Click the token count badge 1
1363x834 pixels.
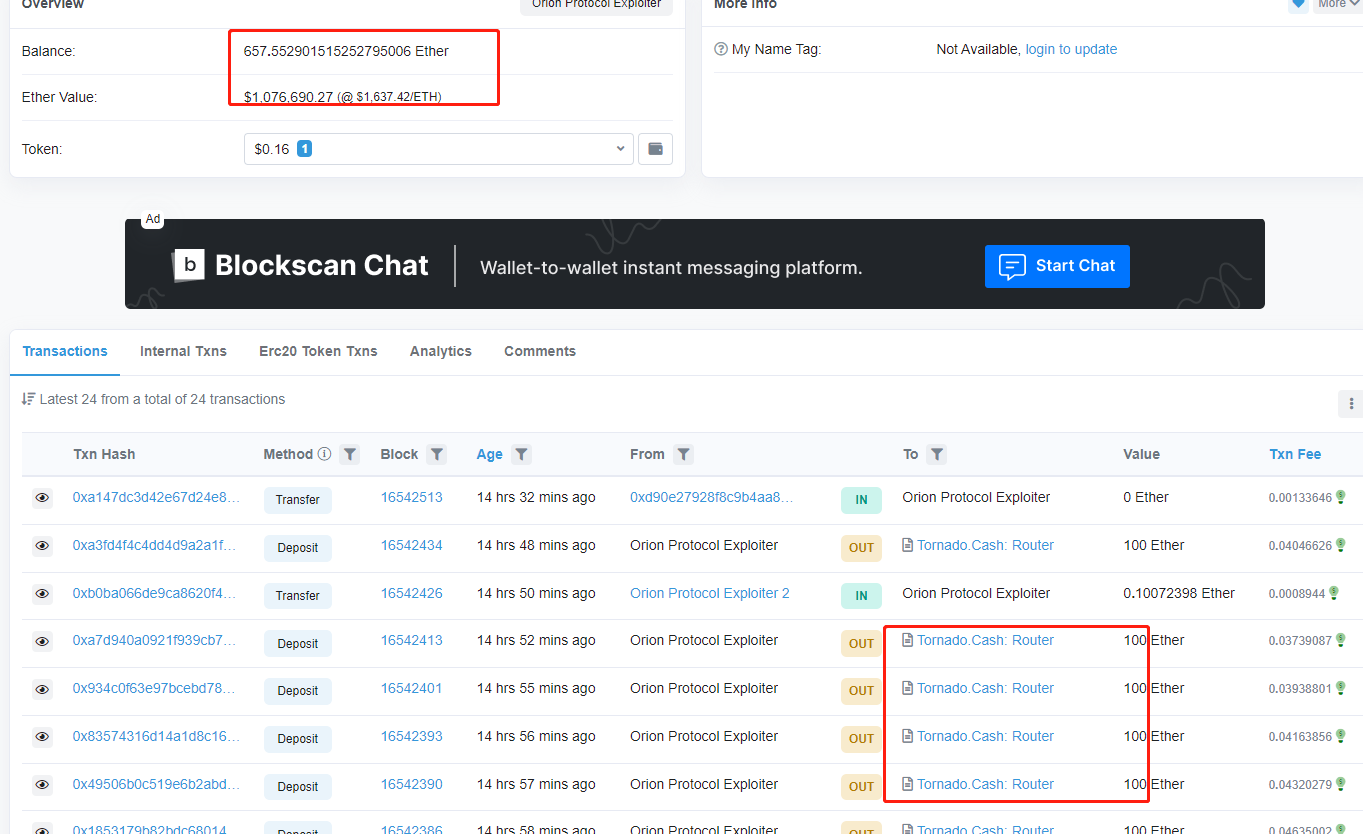(x=304, y=149)
